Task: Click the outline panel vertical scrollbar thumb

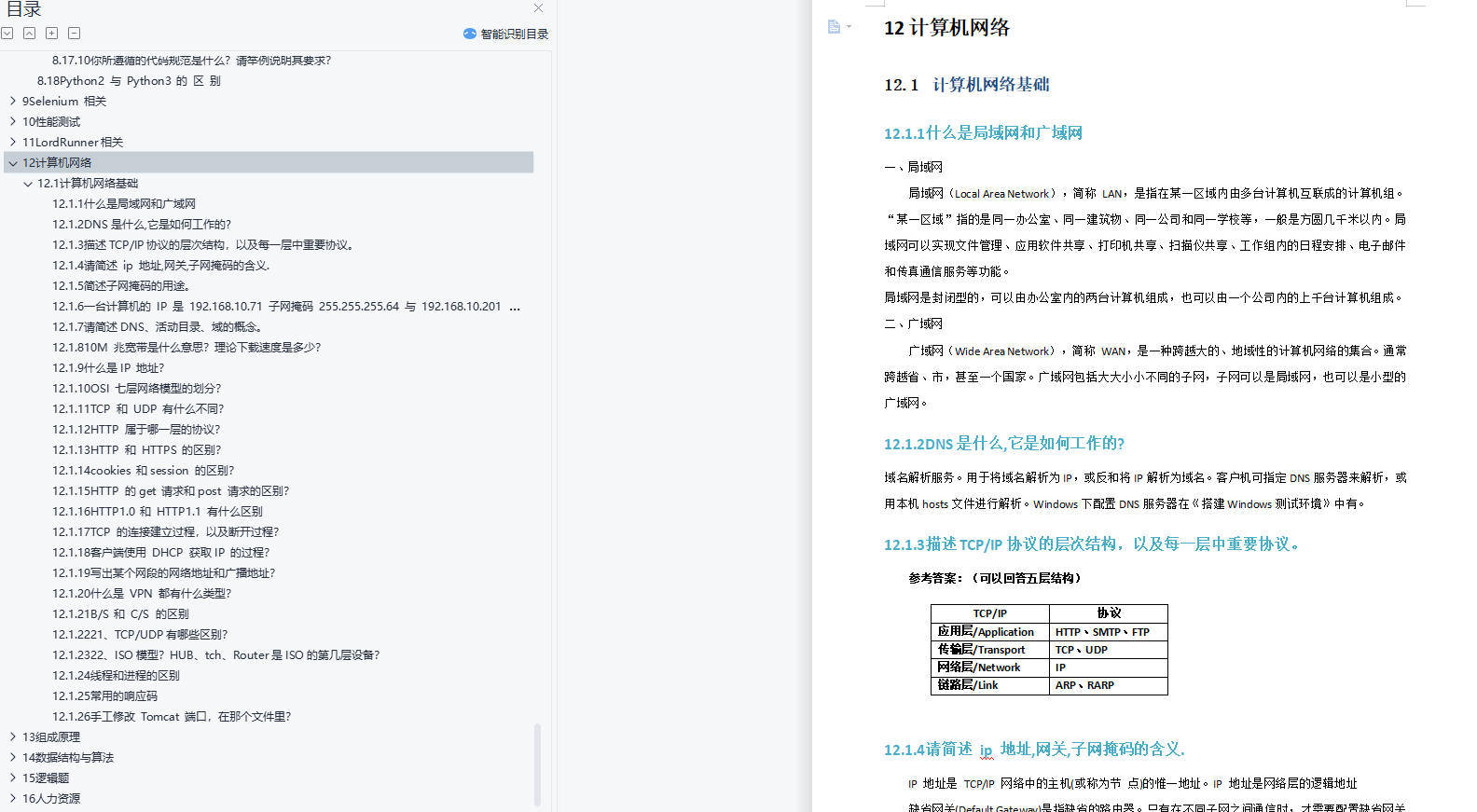Action: pyautogui.click(x=537, y=764)
